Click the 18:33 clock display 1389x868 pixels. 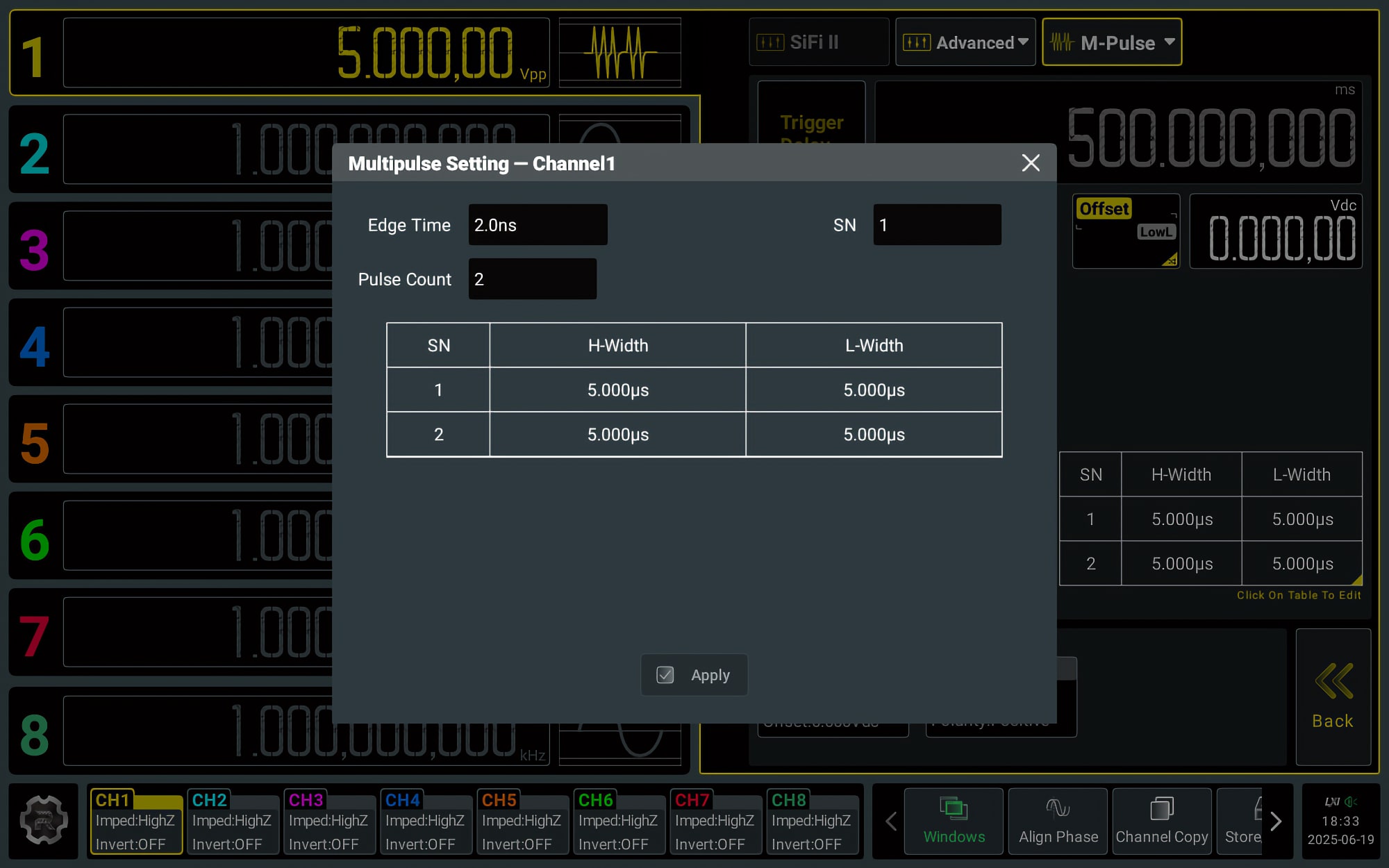(1340, 821)
